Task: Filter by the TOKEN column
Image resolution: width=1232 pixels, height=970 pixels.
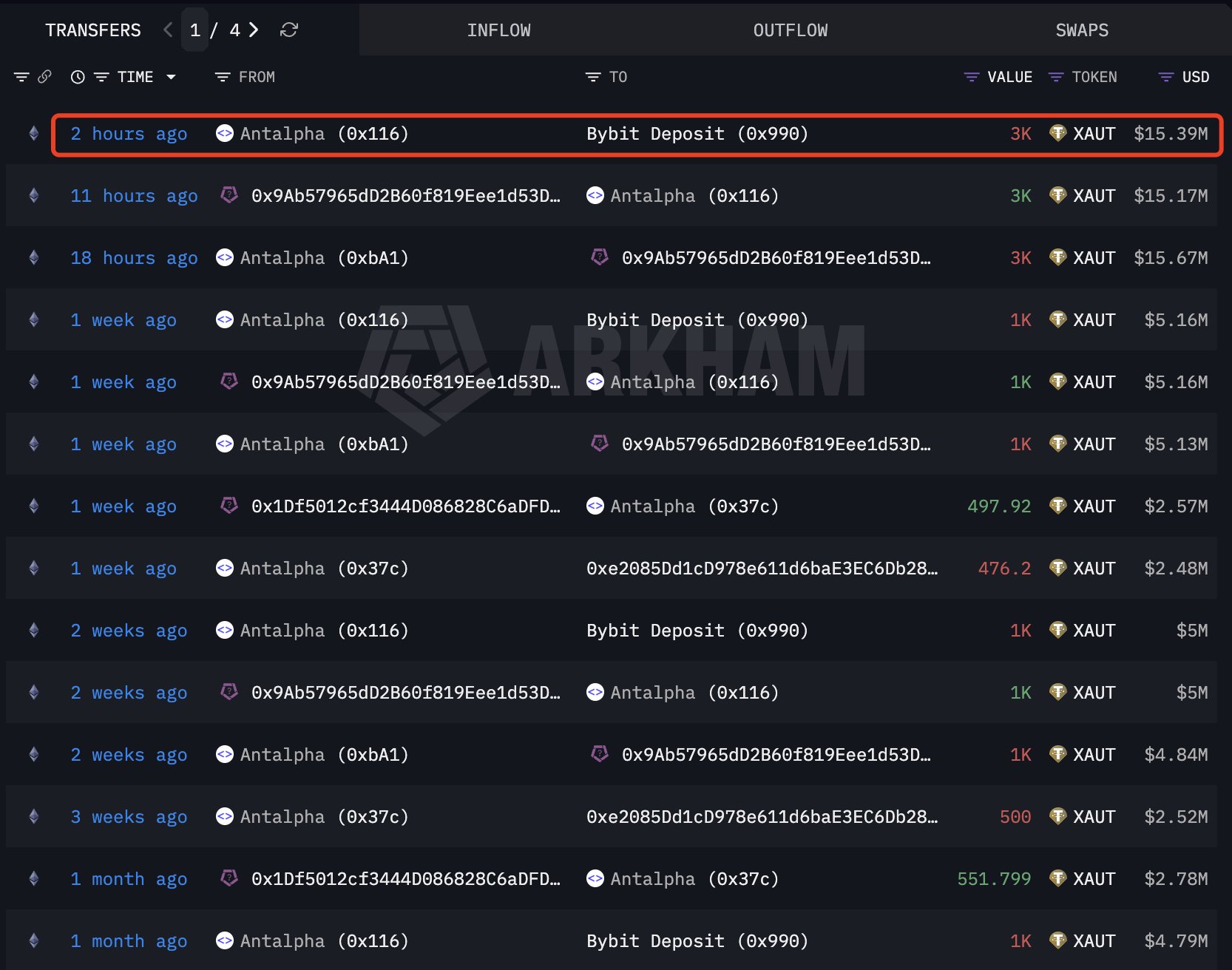Action: 1056,77
